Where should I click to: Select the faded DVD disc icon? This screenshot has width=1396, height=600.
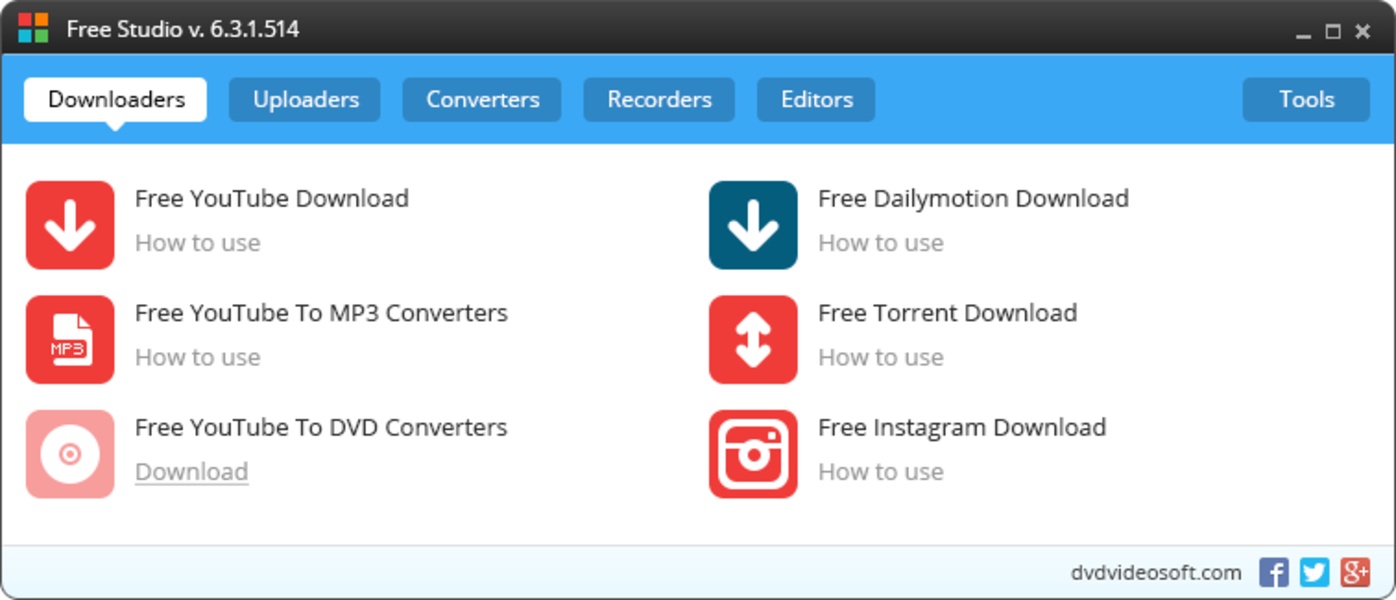(x=70, y=454)
